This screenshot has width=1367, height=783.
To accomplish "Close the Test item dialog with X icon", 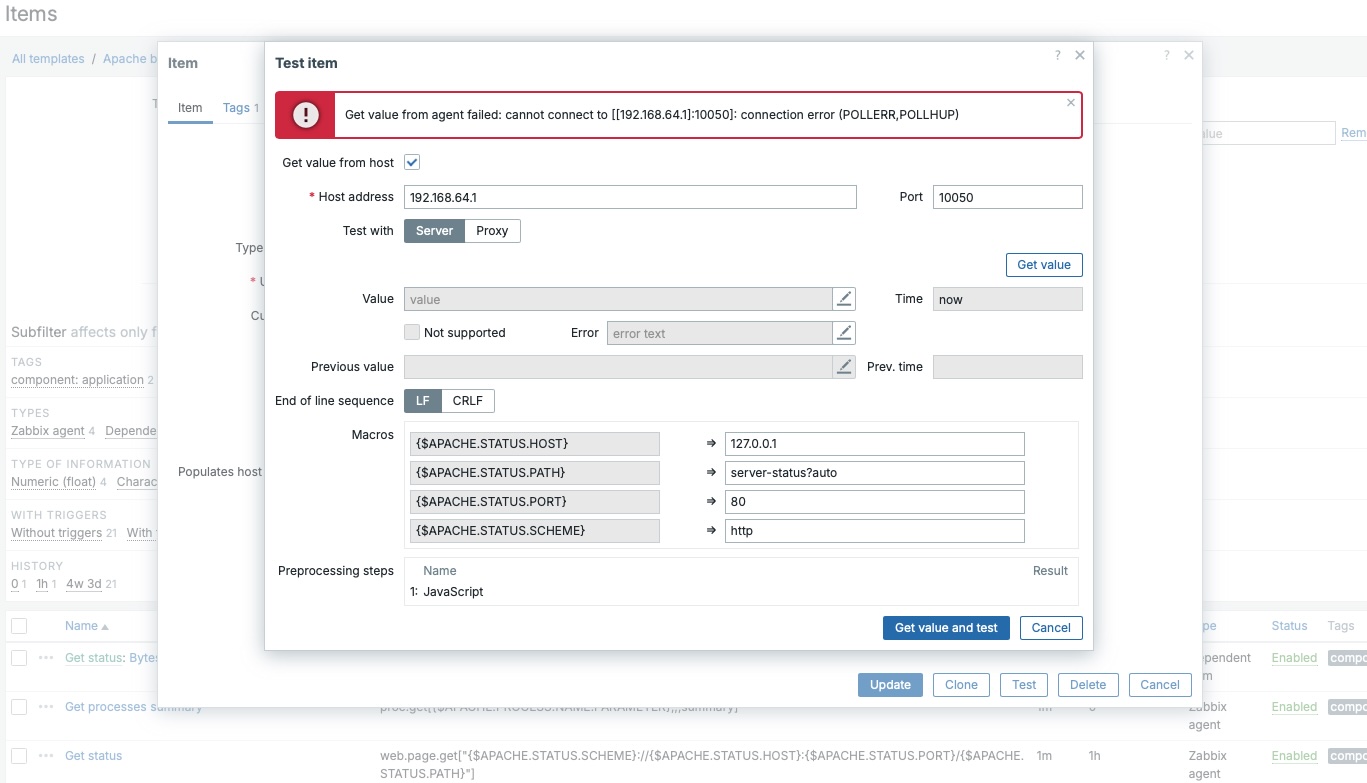I will coord(1080,56).
